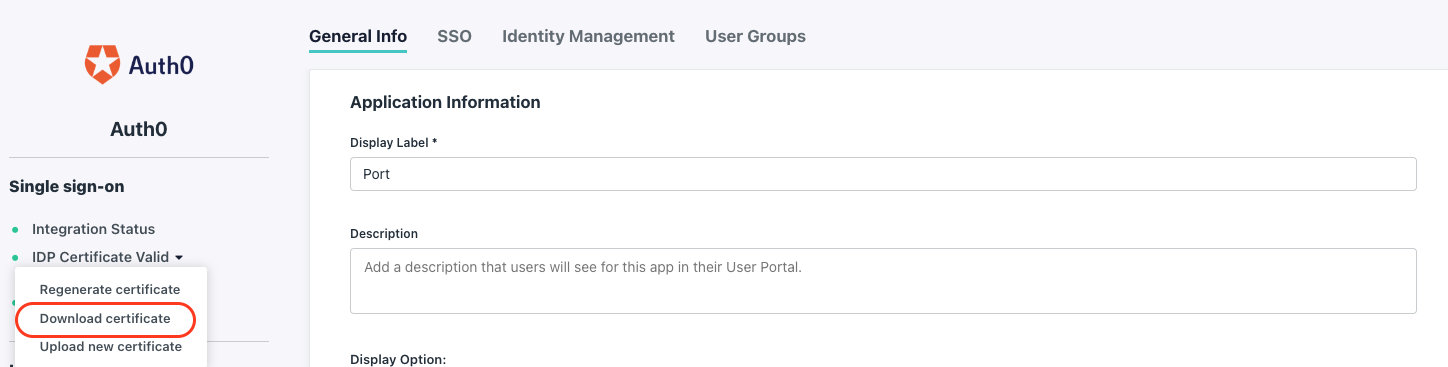Click the Application Information heading
Image resolution: width=1448 pixels, height=367 pixels.
445,102
